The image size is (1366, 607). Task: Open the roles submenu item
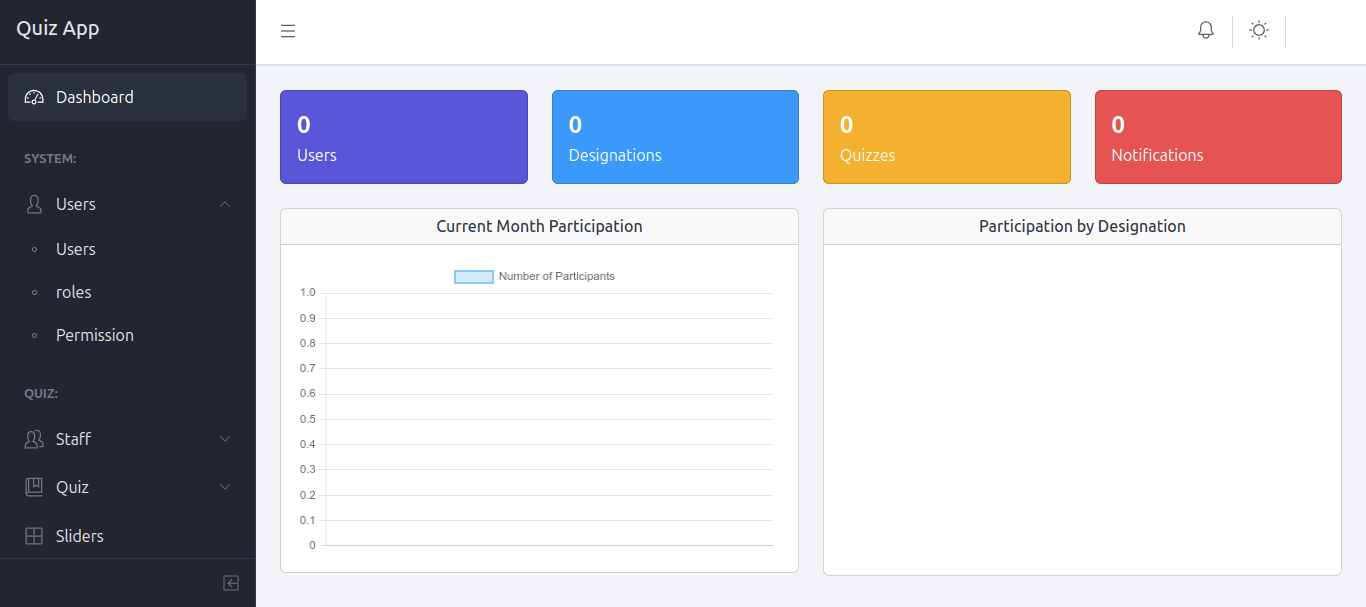tap(73, 292)
